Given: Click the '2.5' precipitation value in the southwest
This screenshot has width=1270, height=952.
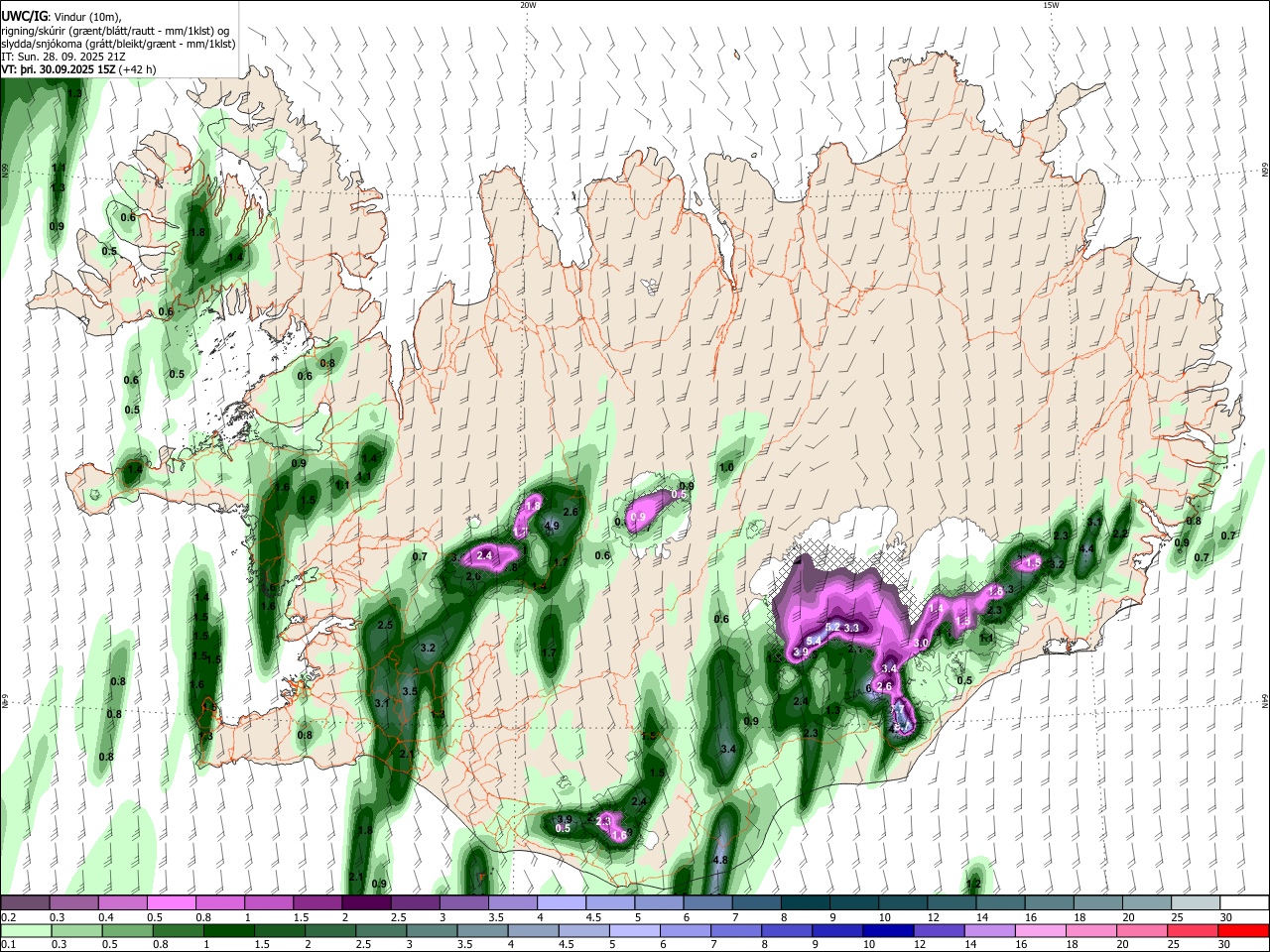Looking at the screenshot, I should click(386, 625).
